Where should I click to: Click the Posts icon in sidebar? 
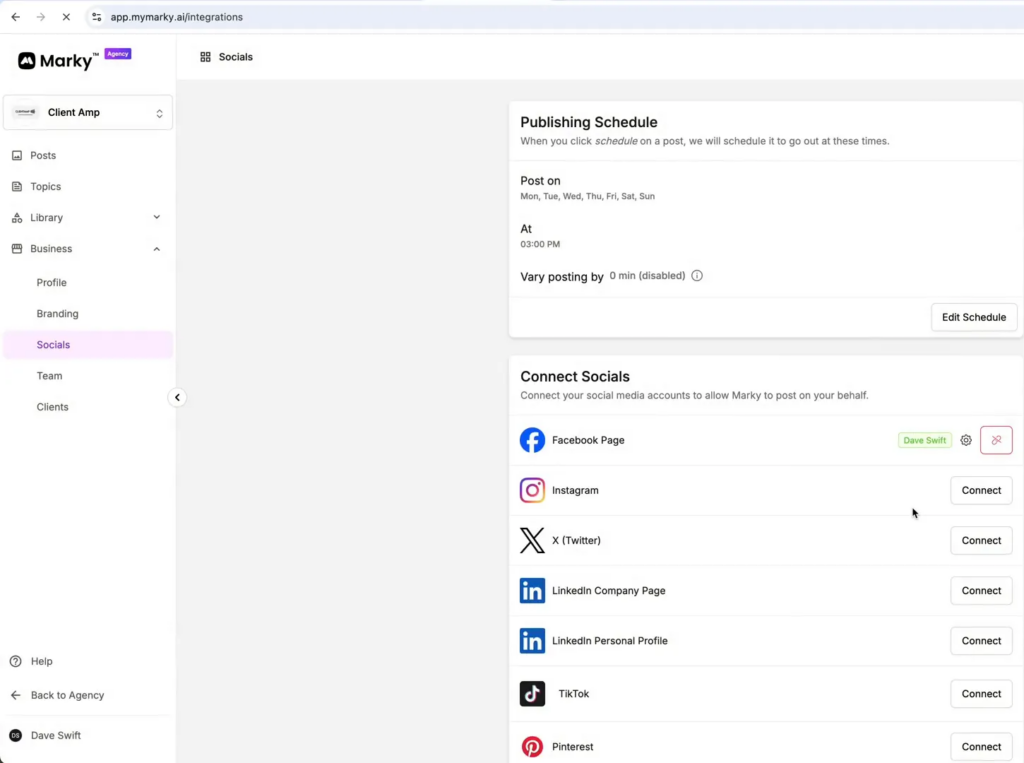[17, 155]
